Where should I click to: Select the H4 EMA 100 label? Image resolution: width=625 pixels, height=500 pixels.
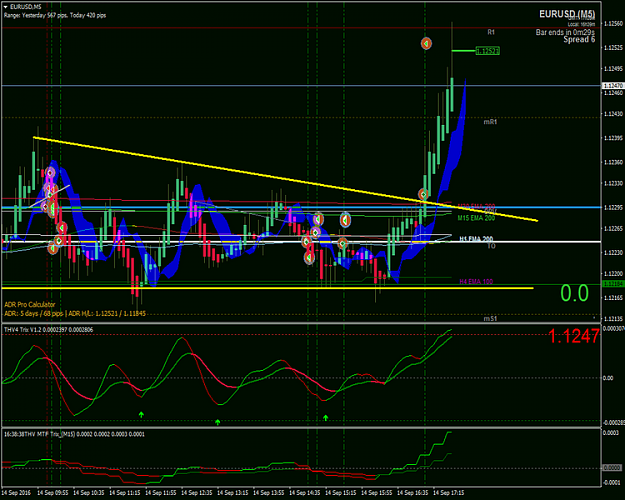pyautogui.click(x=476, y=281)
